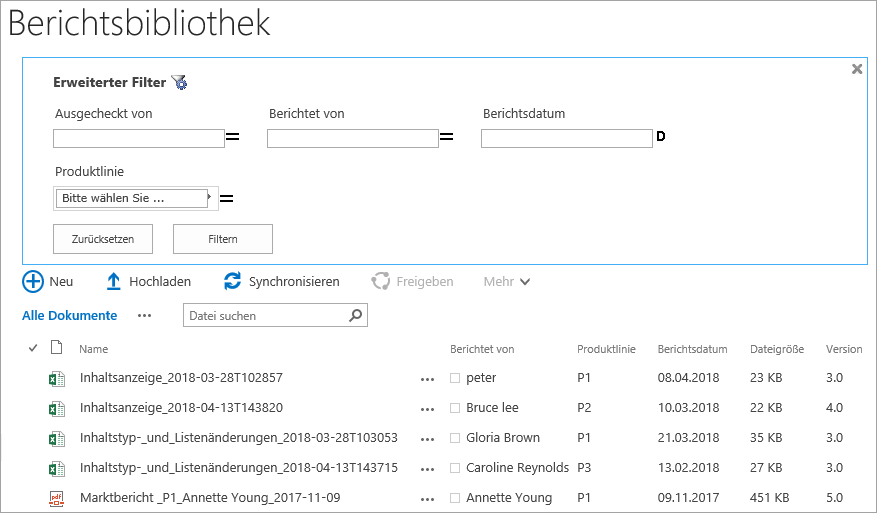Click the user name Caroline Reynolds
The image size is (877, 513).
(x=517, y=468)
